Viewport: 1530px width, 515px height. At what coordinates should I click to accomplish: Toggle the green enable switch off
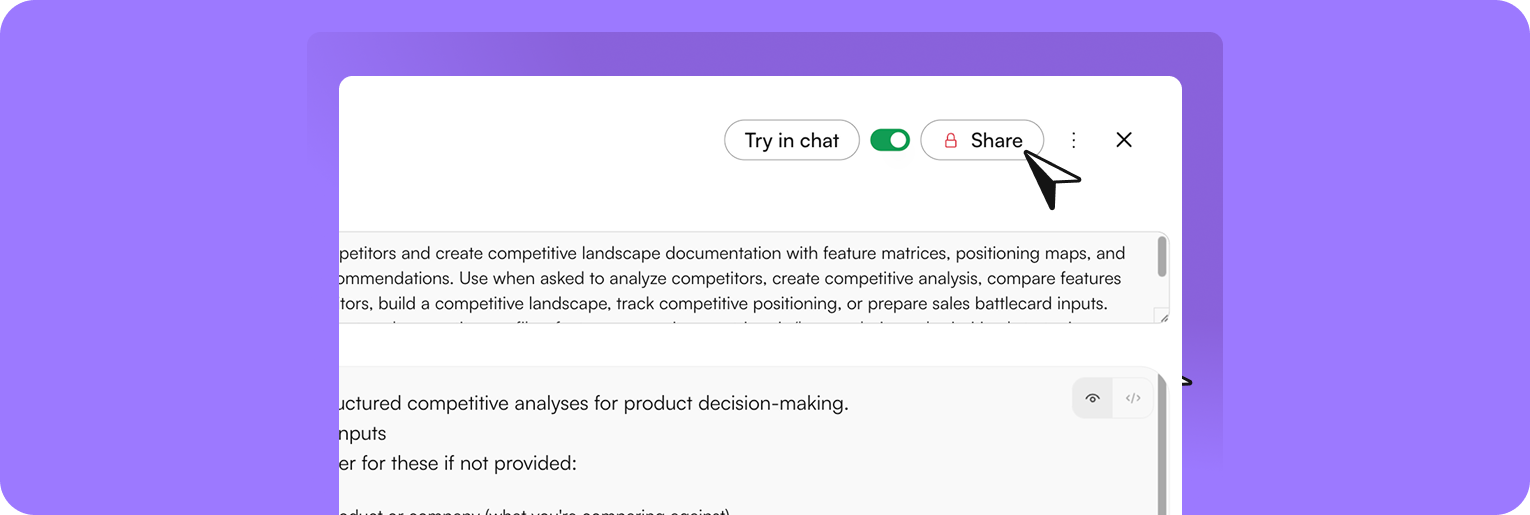pos(889,140)
